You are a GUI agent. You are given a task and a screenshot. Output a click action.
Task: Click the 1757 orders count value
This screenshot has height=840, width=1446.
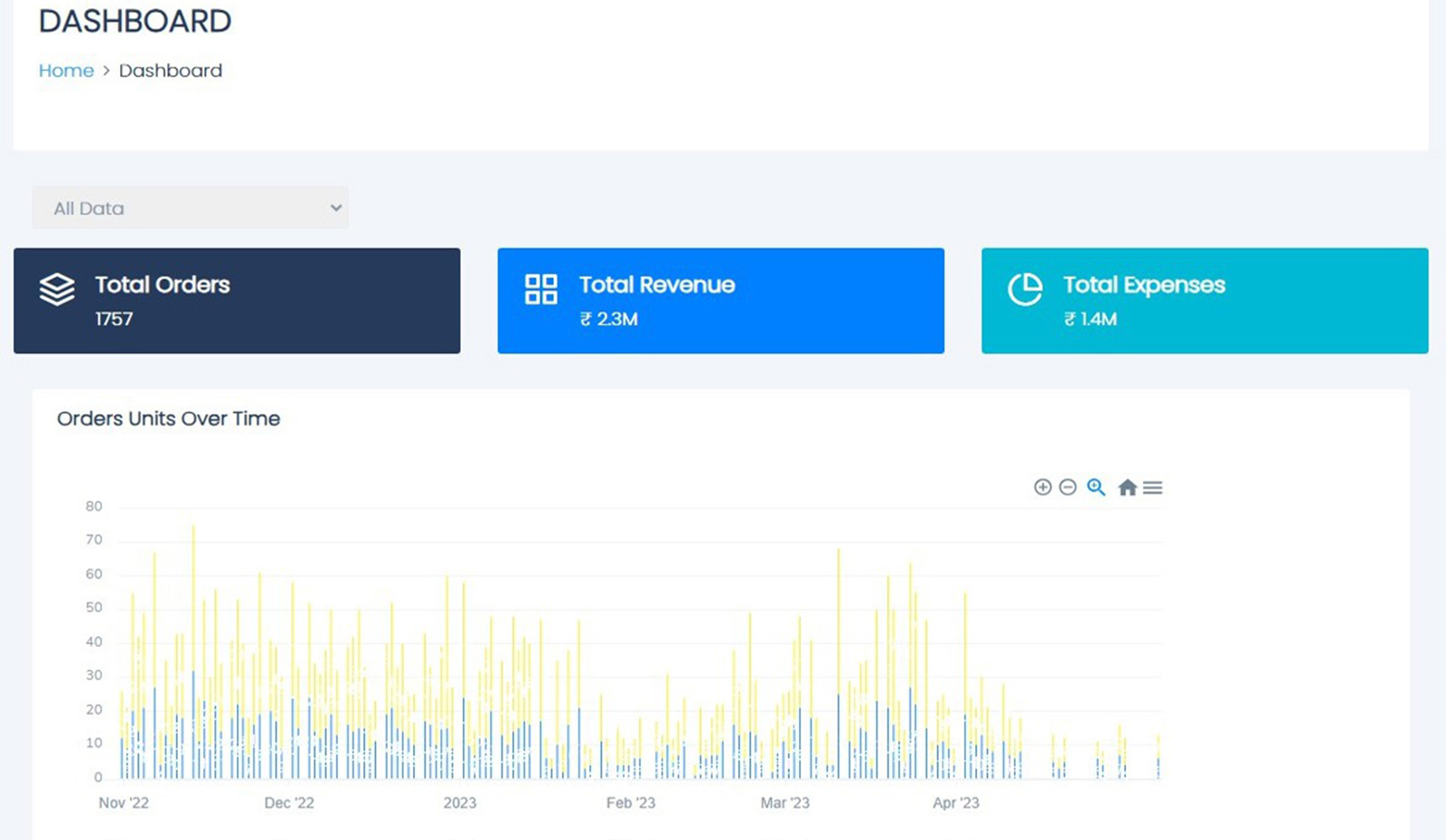(x=114, y=319)
